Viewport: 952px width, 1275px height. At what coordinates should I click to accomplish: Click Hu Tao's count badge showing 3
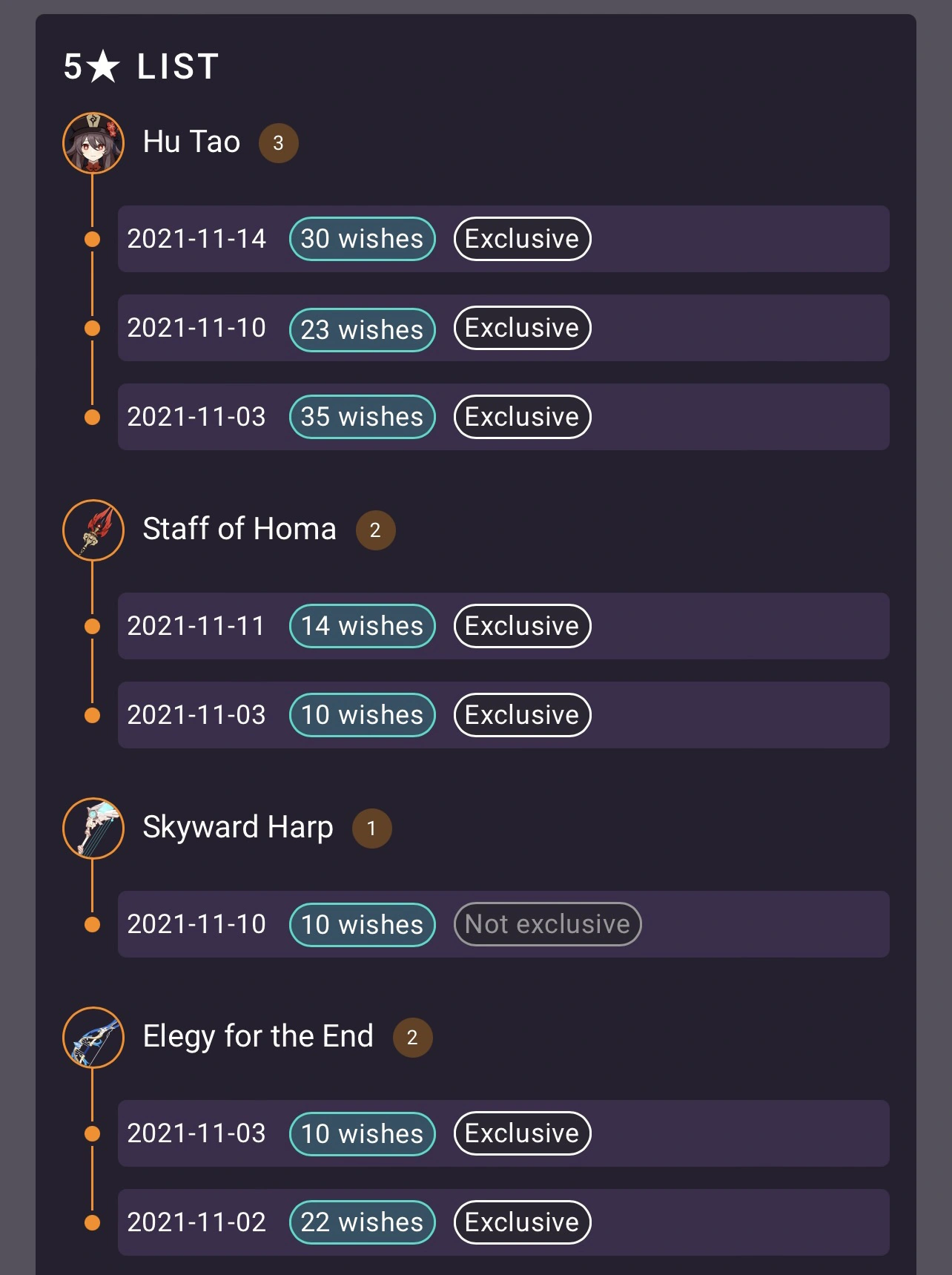point(278,143)
